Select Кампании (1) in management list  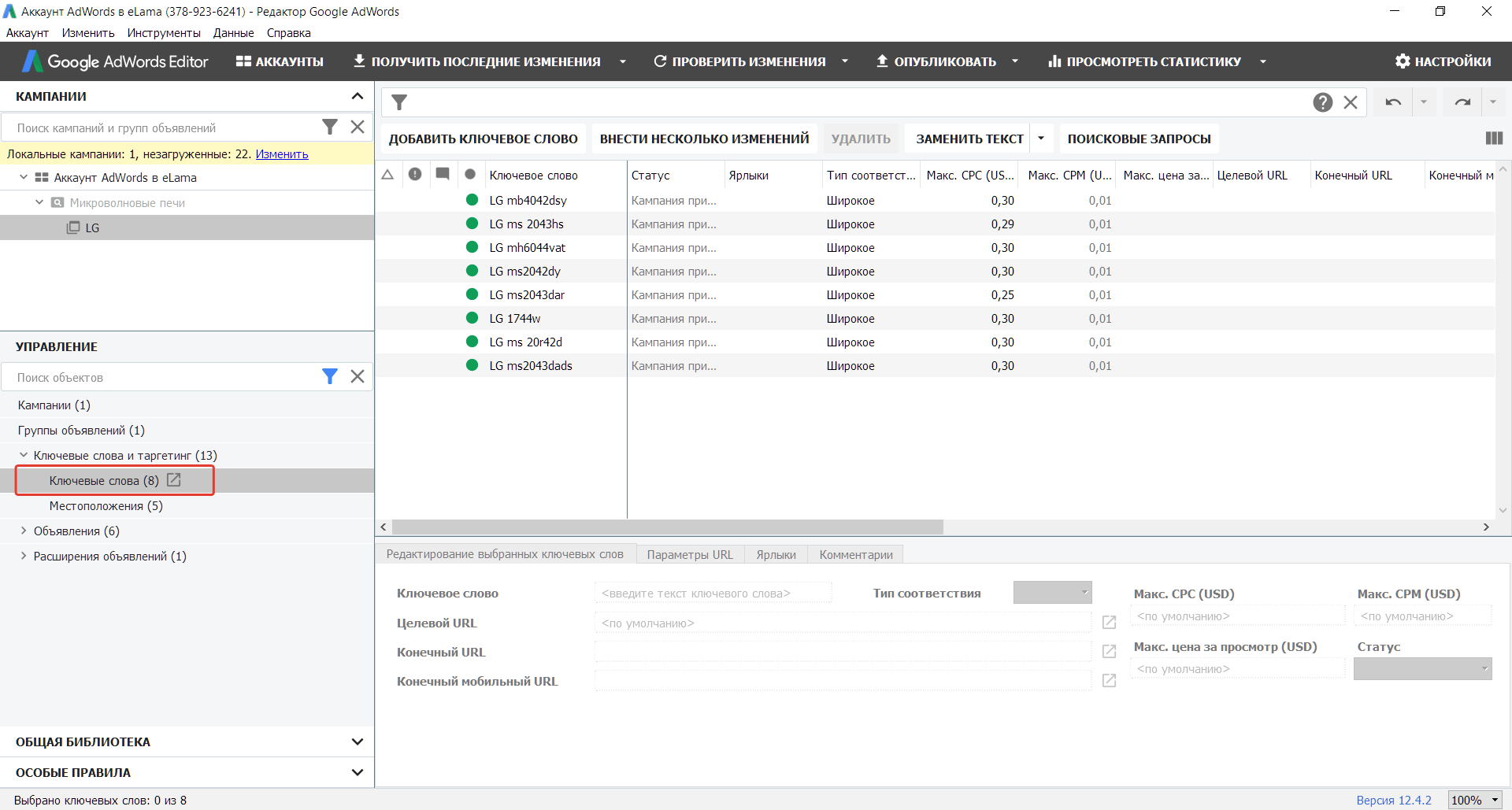[54, 405]
